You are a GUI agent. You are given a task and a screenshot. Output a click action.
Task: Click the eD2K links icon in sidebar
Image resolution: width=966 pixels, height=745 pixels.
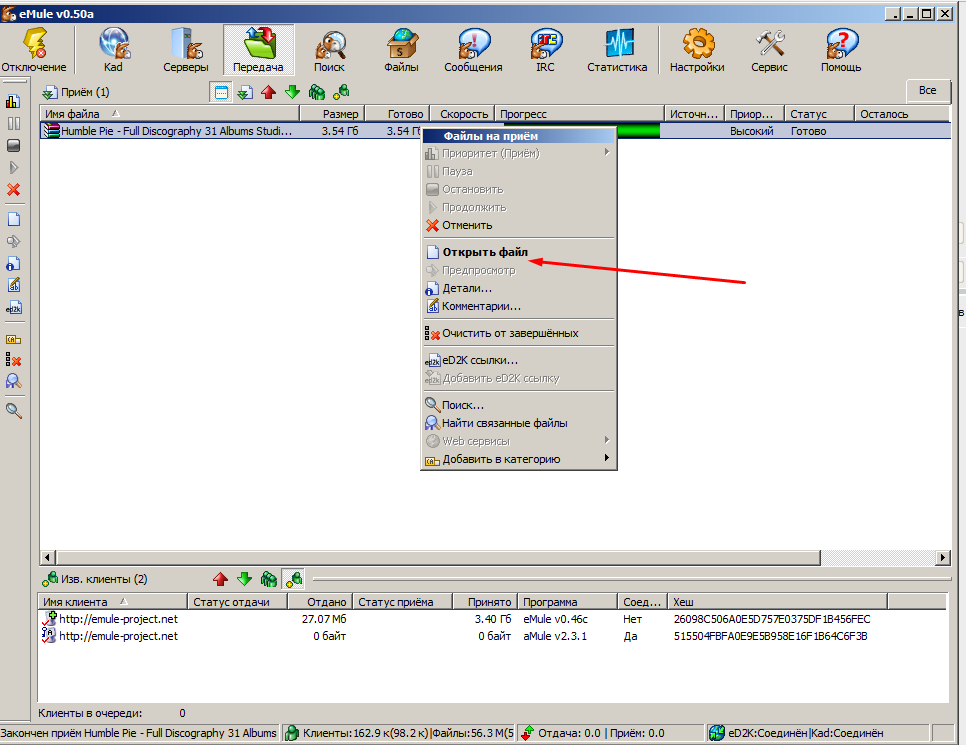point(13,308)
